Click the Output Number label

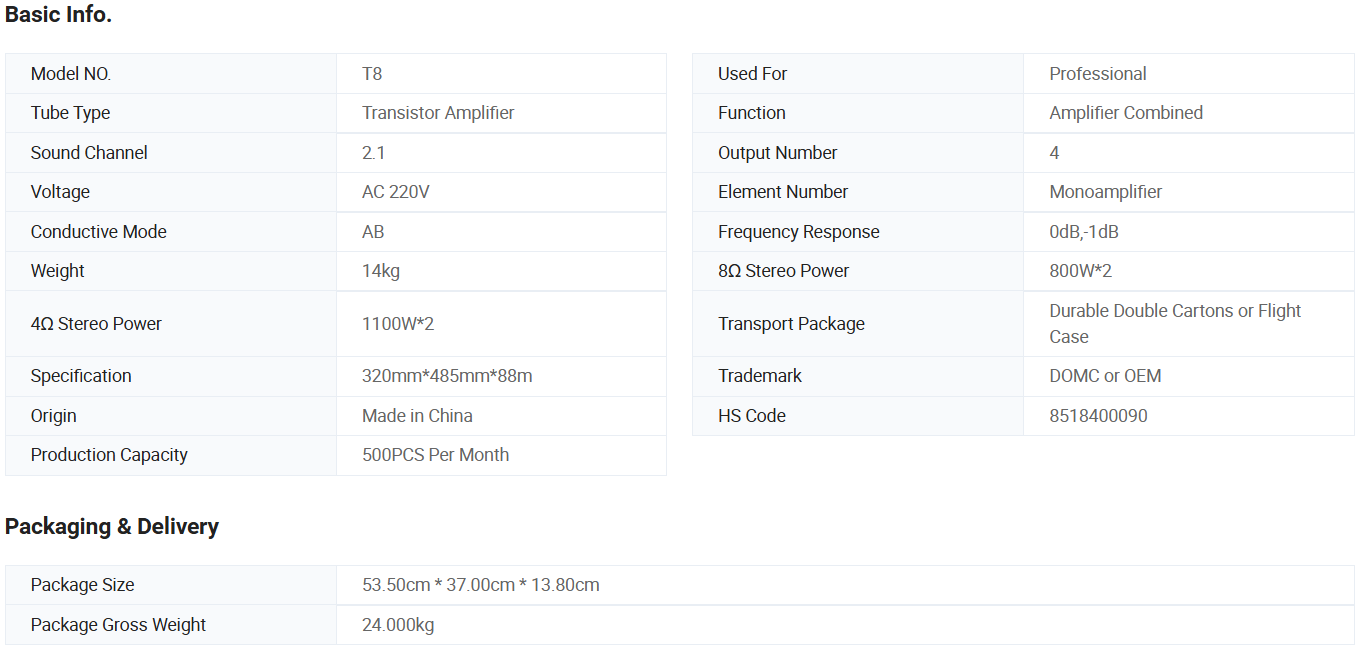pyautogui.click(x=777, y=153)
